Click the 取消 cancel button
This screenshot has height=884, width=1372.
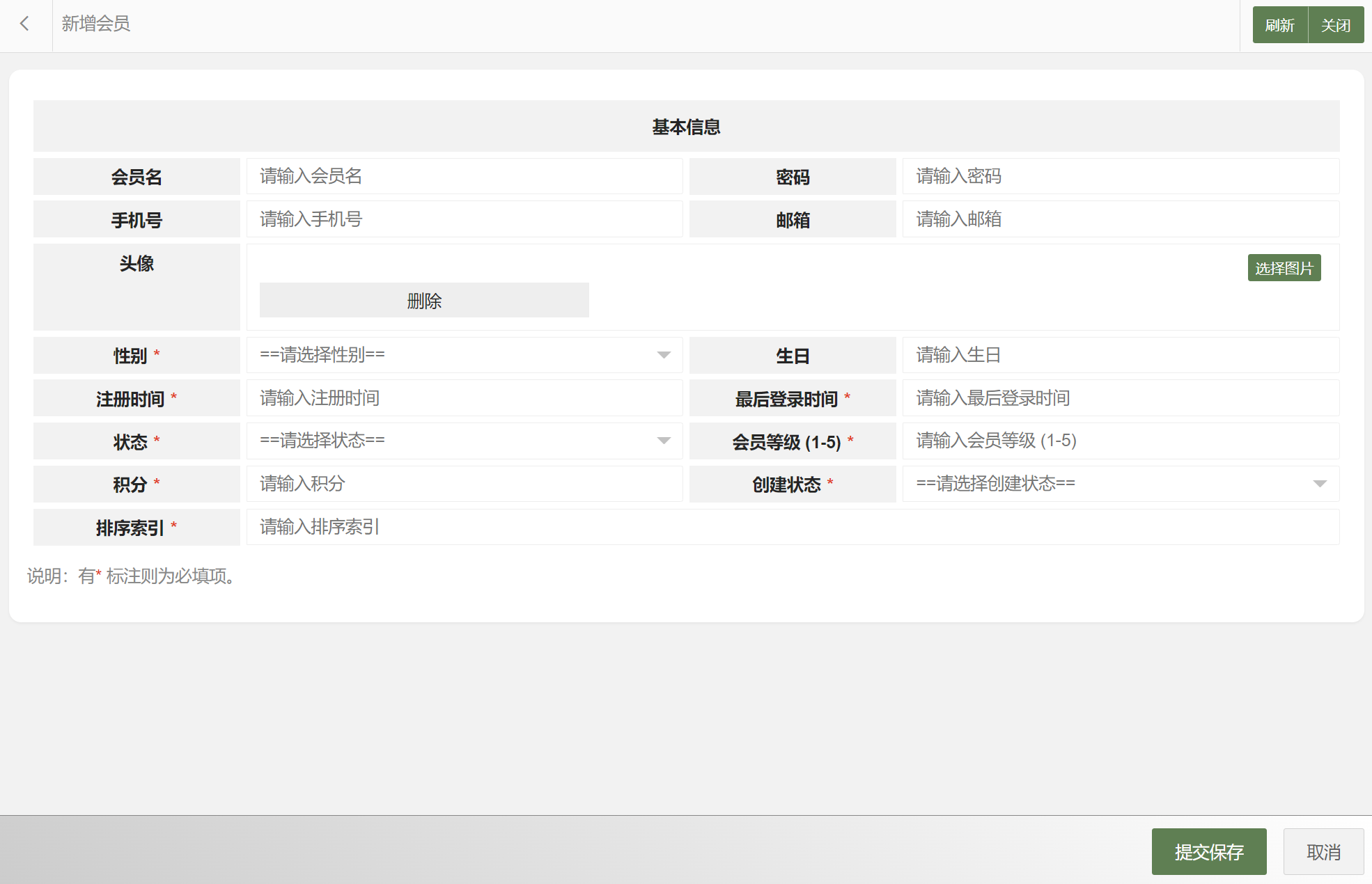tap(1323, 851)
